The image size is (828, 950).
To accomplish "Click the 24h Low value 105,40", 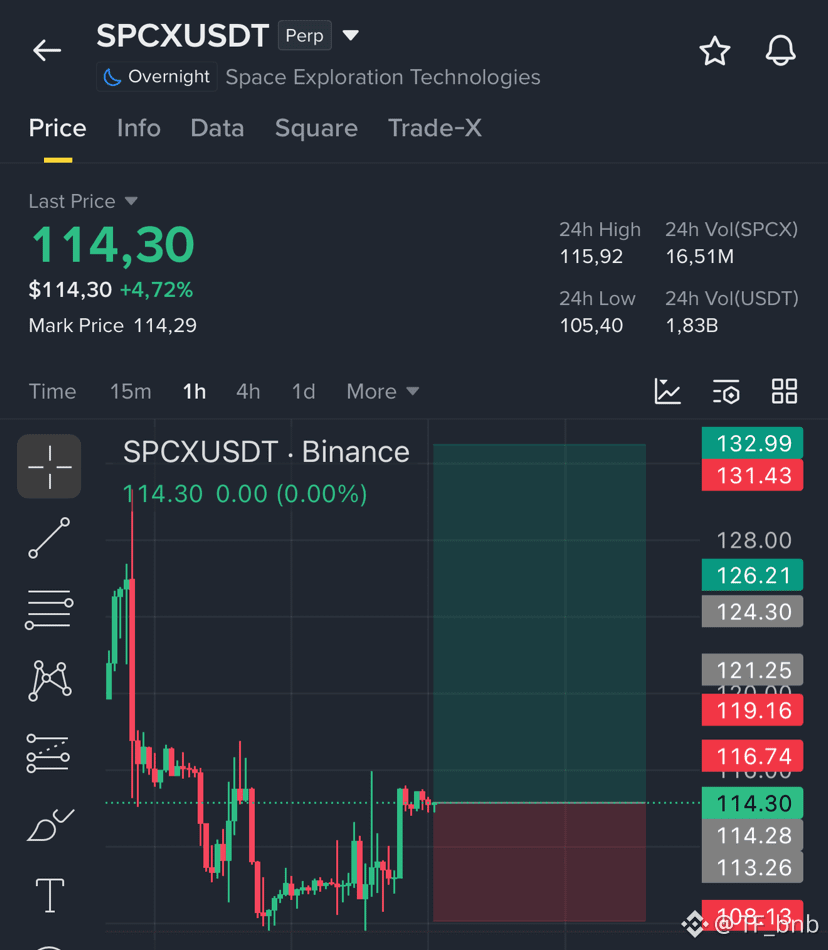I will pyautogui.click(x=591, y=325).
